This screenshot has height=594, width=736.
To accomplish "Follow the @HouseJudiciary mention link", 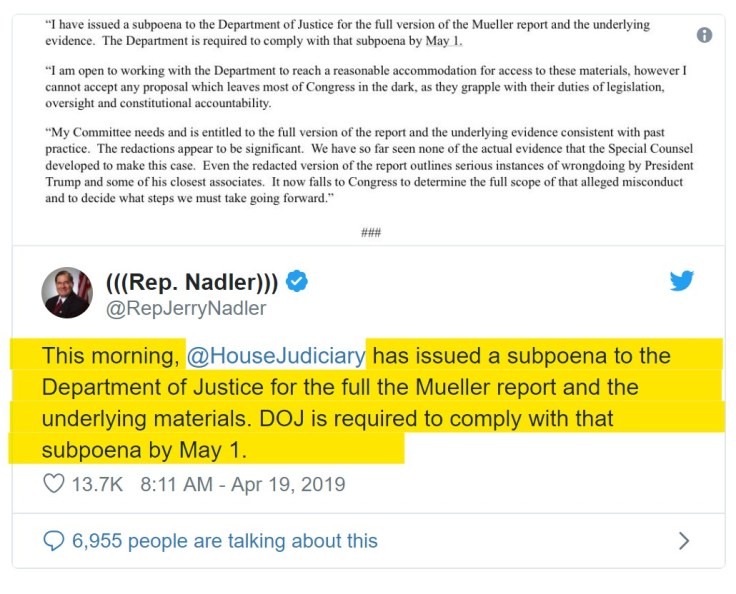I will [273, 356].
